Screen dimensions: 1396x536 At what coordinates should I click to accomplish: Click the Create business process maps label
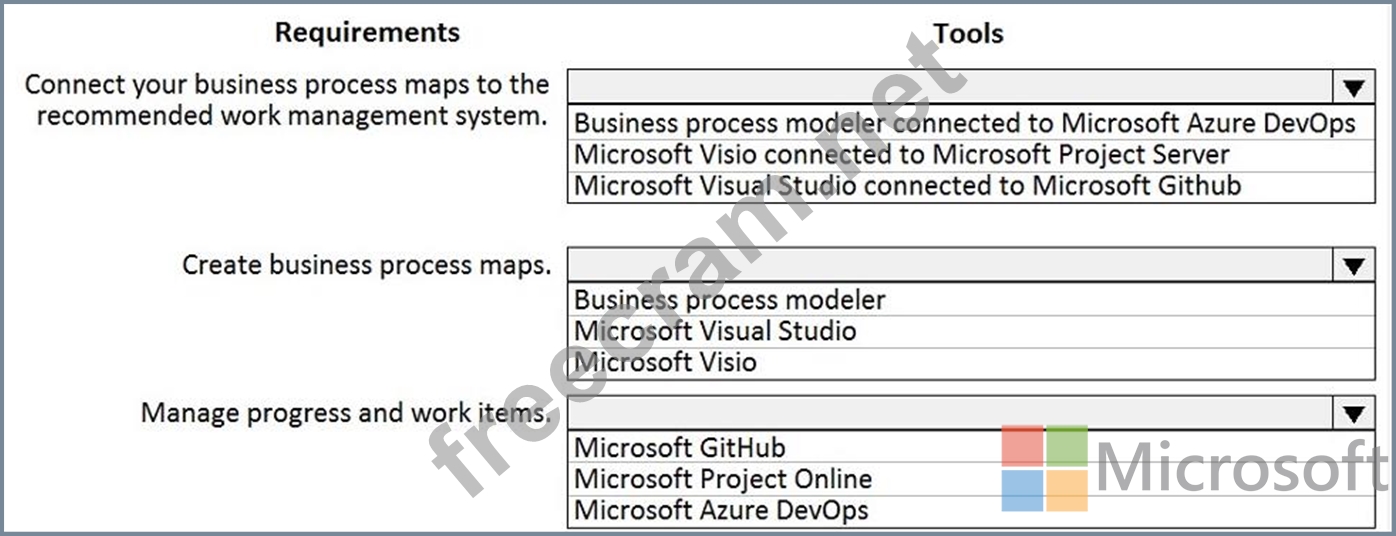[366, 265]
